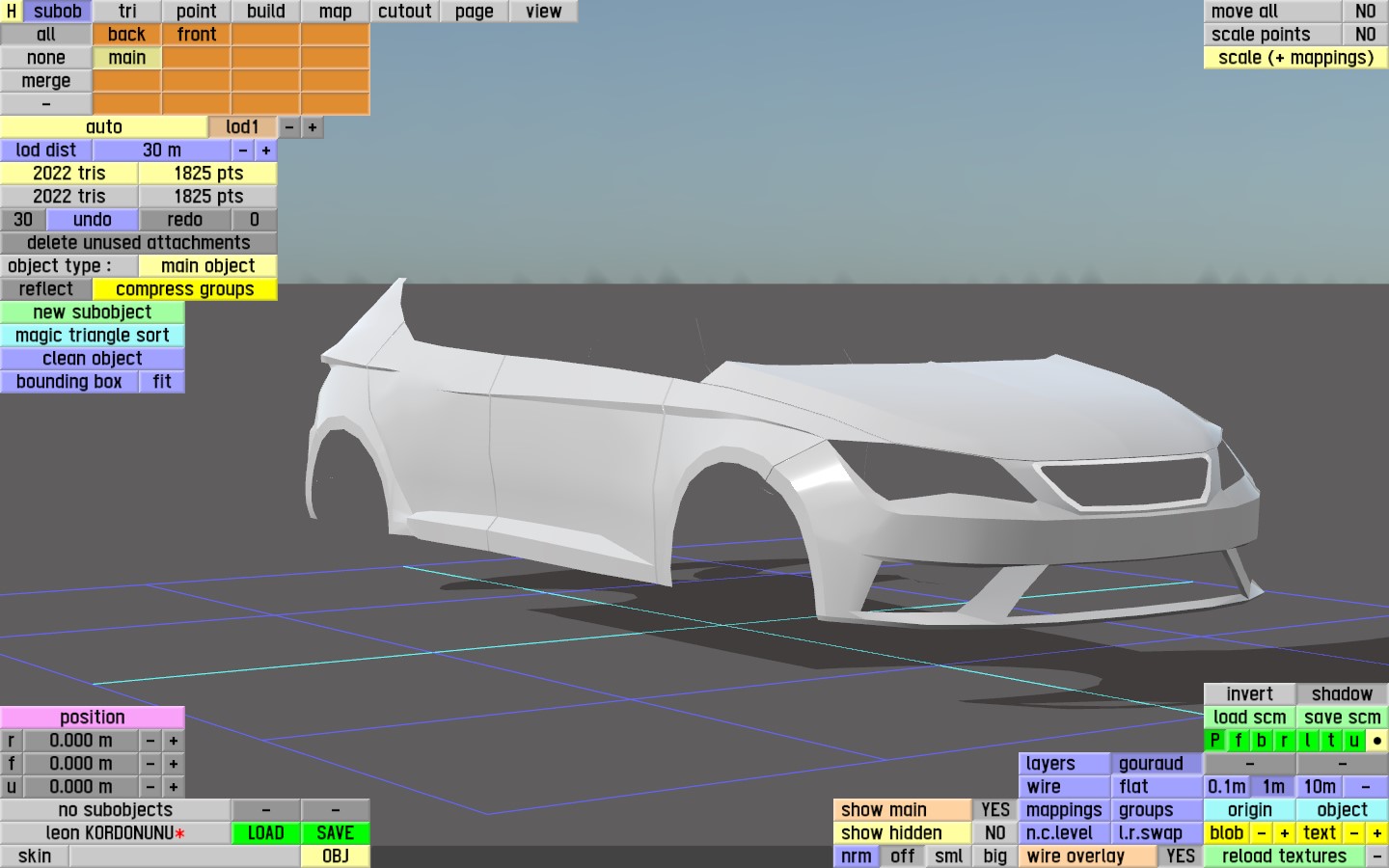Image resolution: width=1389 pixels, height=868 pixels.
Task: Set normals display to big
Action: coord(995,856)
